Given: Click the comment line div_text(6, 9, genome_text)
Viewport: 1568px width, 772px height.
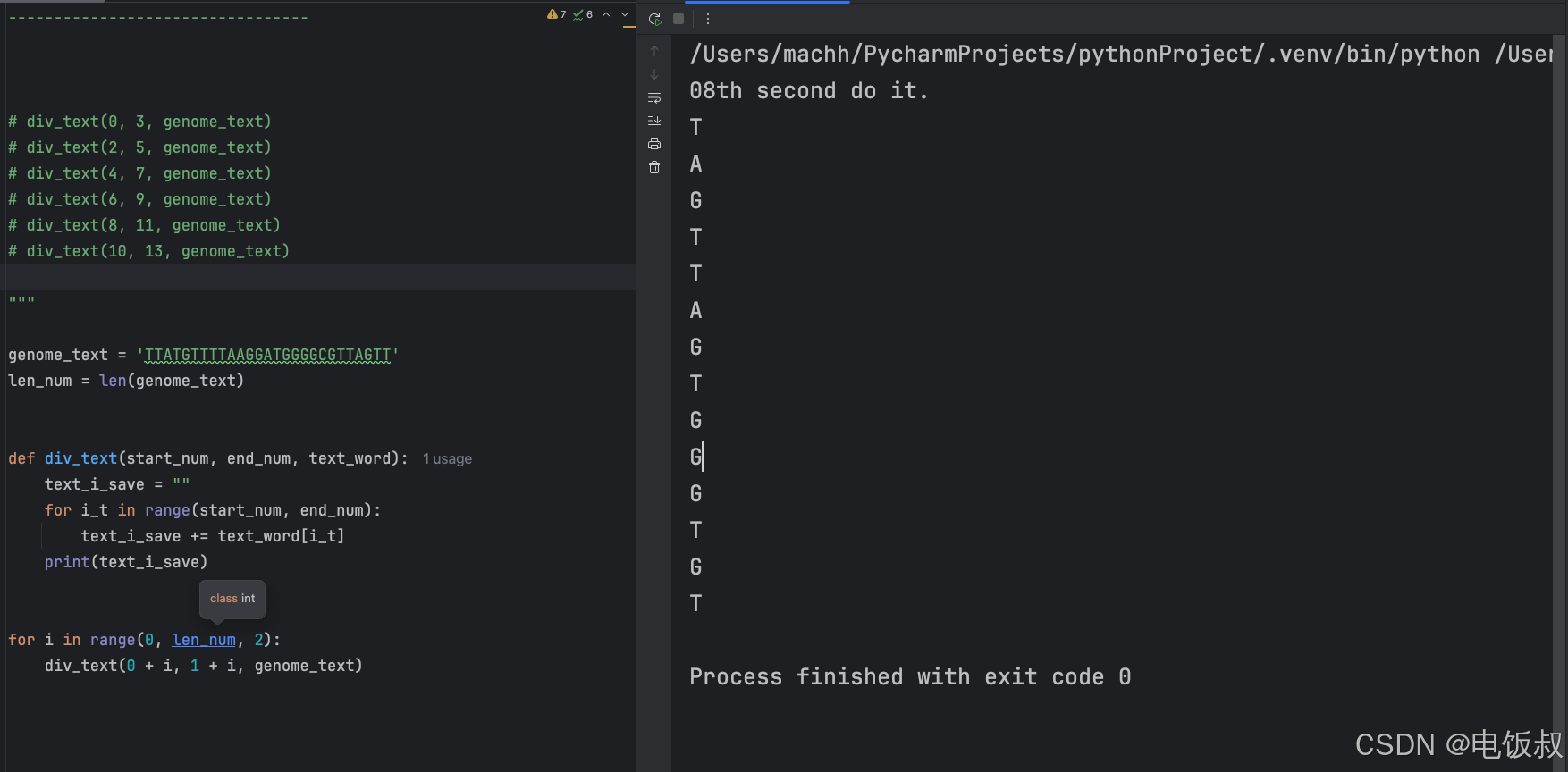Looking at the screenshot, I should point(139,199).
